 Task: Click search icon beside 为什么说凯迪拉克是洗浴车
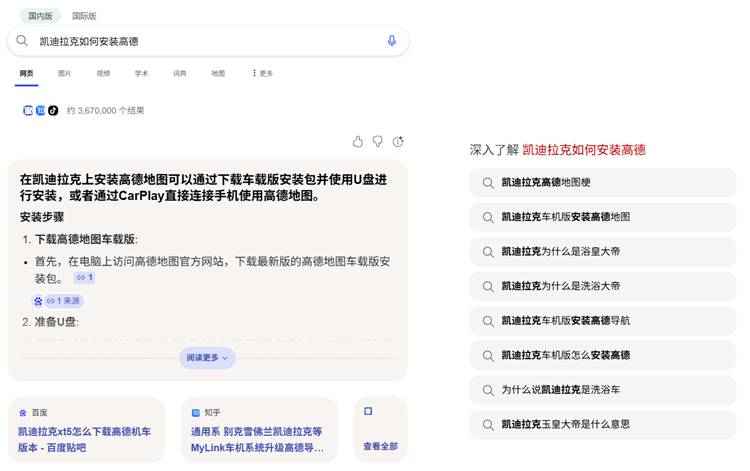click(x=488, y=390)
